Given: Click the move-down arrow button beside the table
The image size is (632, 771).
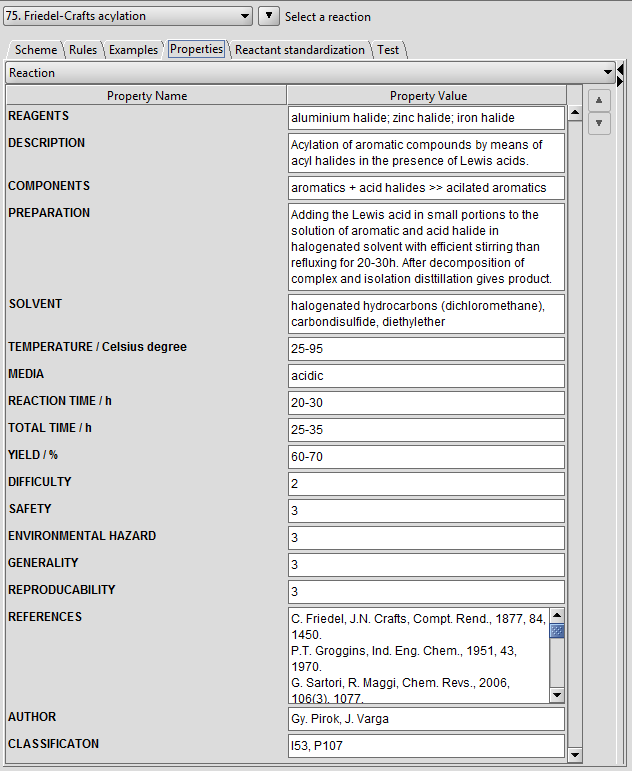Looking at the screenshot, I should coord(598,123).
